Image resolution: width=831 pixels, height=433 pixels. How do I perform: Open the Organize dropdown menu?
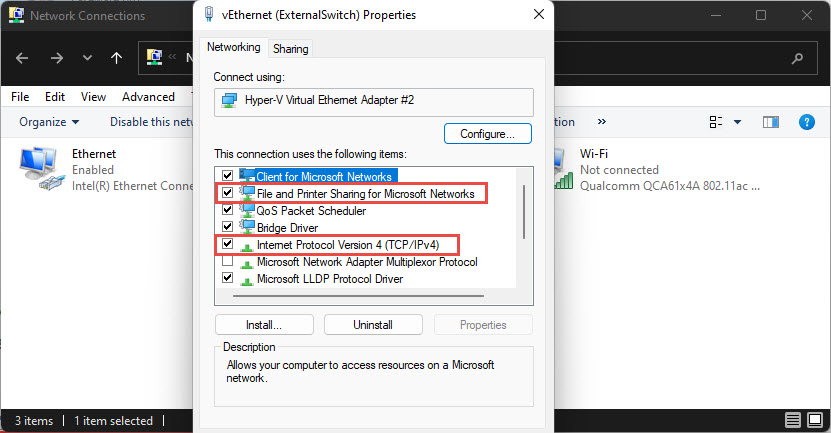pos(48,122)
